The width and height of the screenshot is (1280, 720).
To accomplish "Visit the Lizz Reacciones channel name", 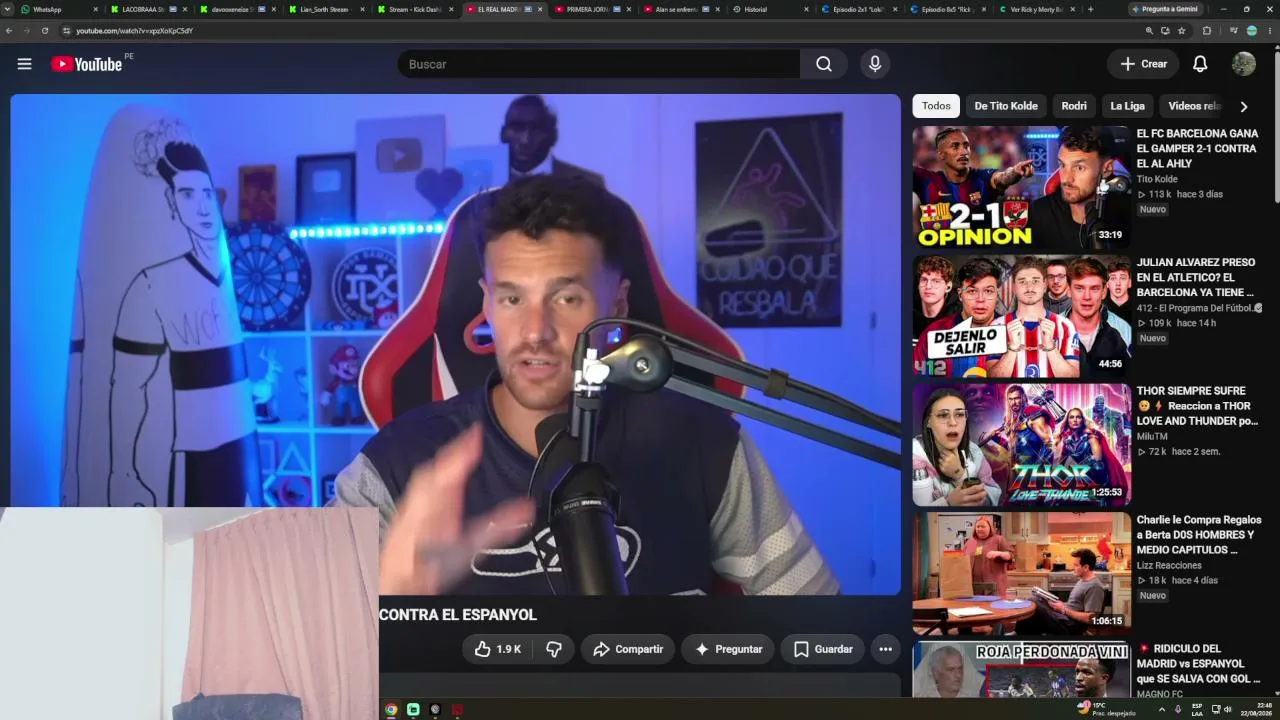I will coord(1169,566).
